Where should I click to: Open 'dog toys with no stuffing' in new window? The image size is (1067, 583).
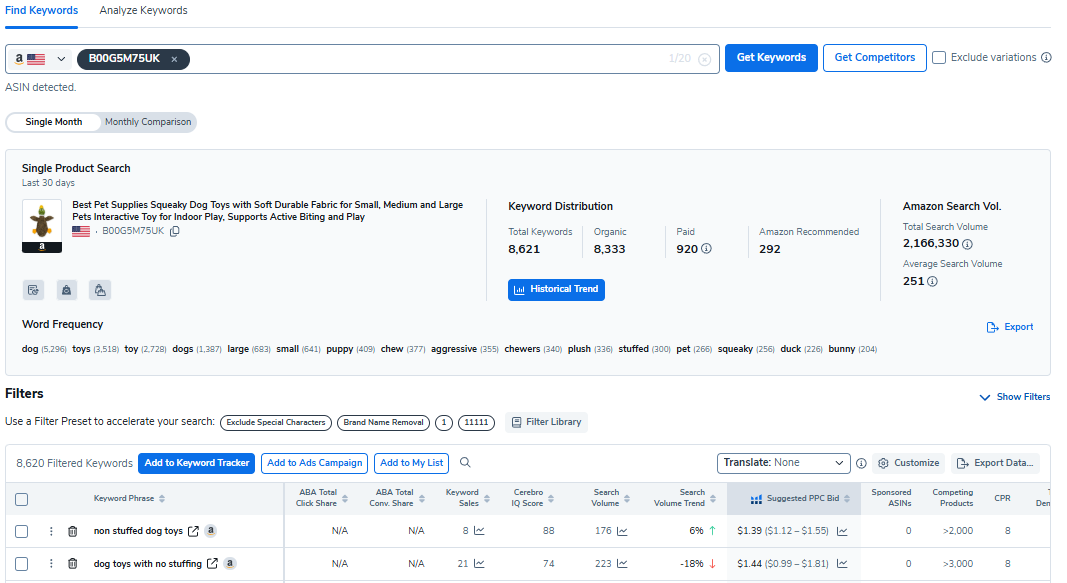212,564
